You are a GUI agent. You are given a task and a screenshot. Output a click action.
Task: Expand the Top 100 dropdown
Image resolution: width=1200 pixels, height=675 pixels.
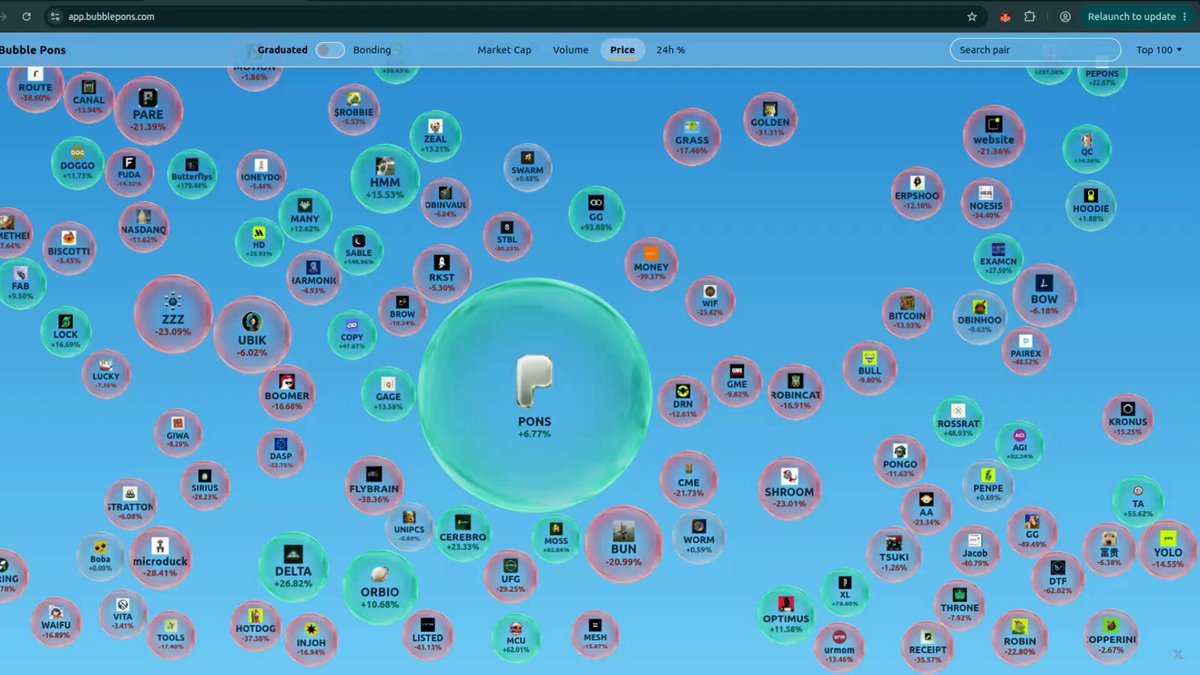coord(1159,50)
